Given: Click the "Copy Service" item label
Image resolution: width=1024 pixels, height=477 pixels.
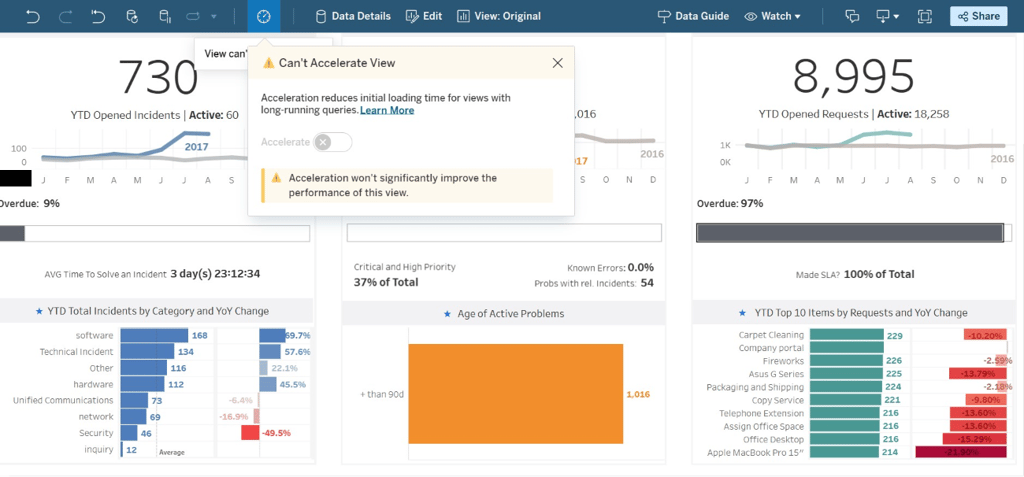Looking at the screenshot, I should (778, 400).
